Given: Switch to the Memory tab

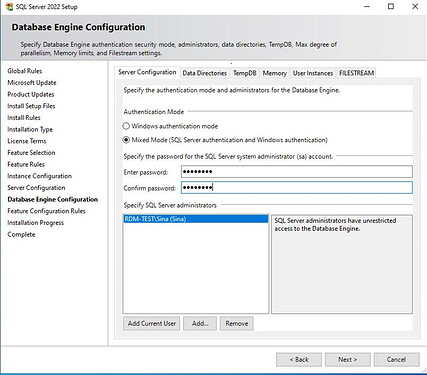Looking at the screenshot, I should coord(275,73).
